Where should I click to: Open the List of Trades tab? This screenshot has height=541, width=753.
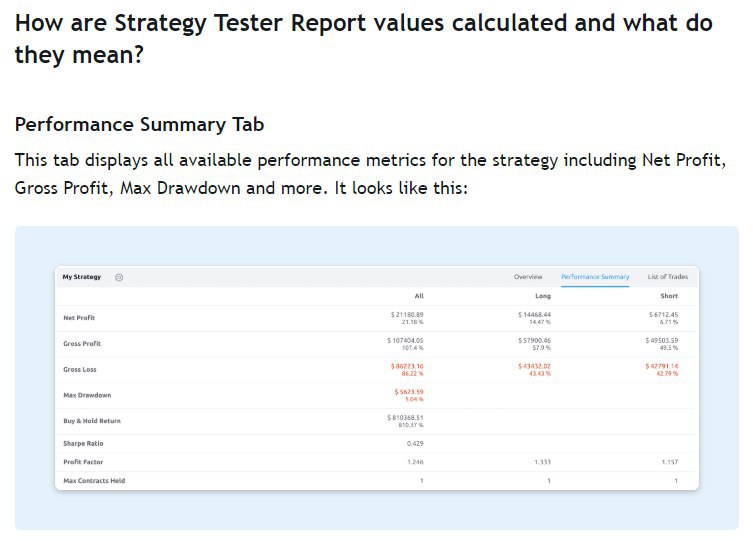pyautogui.click(x=667, y=277)
